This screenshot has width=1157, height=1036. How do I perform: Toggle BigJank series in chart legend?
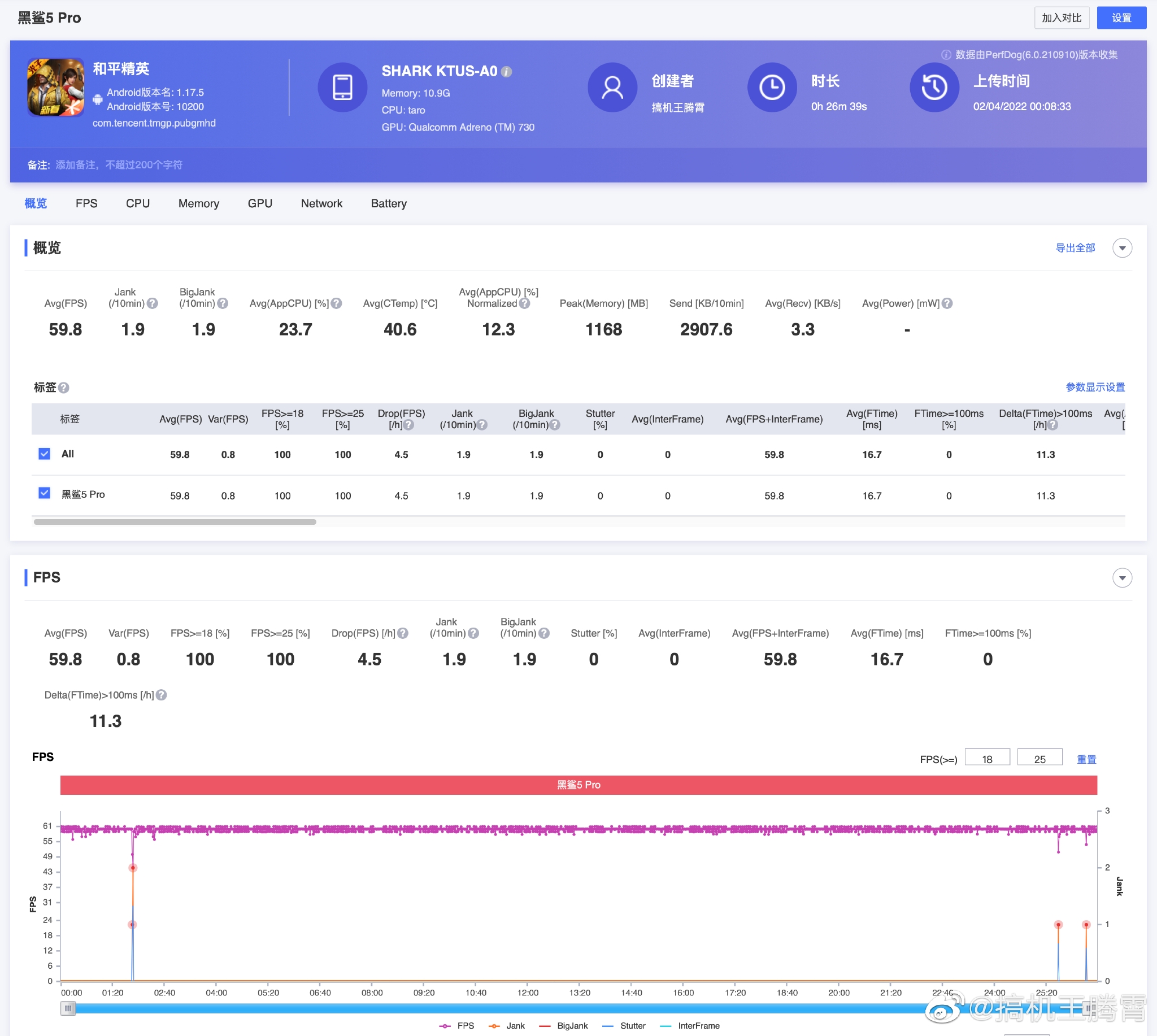[x=563, y=1026]
